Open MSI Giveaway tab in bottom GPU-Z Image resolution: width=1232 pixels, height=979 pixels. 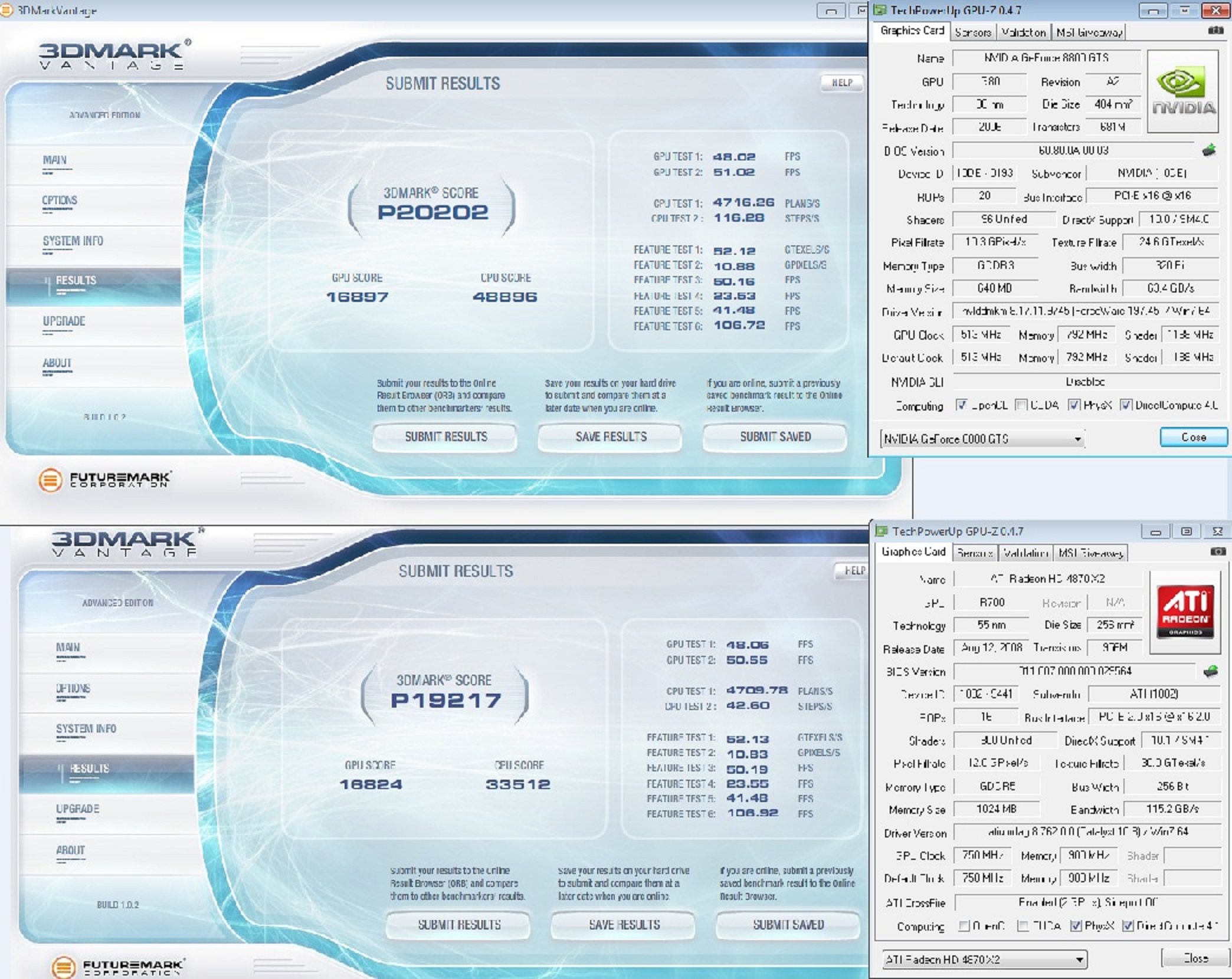point(1090,553)
